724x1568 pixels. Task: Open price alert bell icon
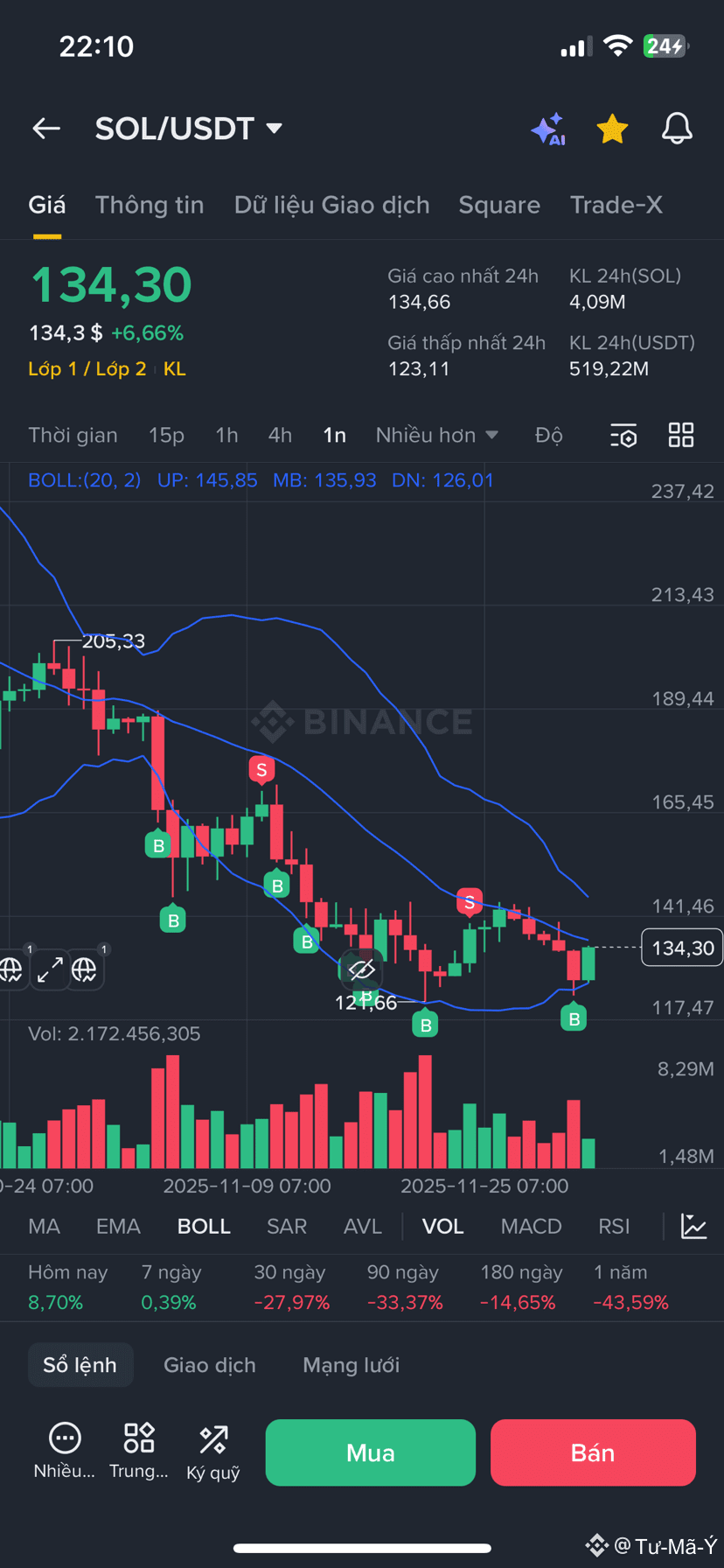click(x=676, y=129)
